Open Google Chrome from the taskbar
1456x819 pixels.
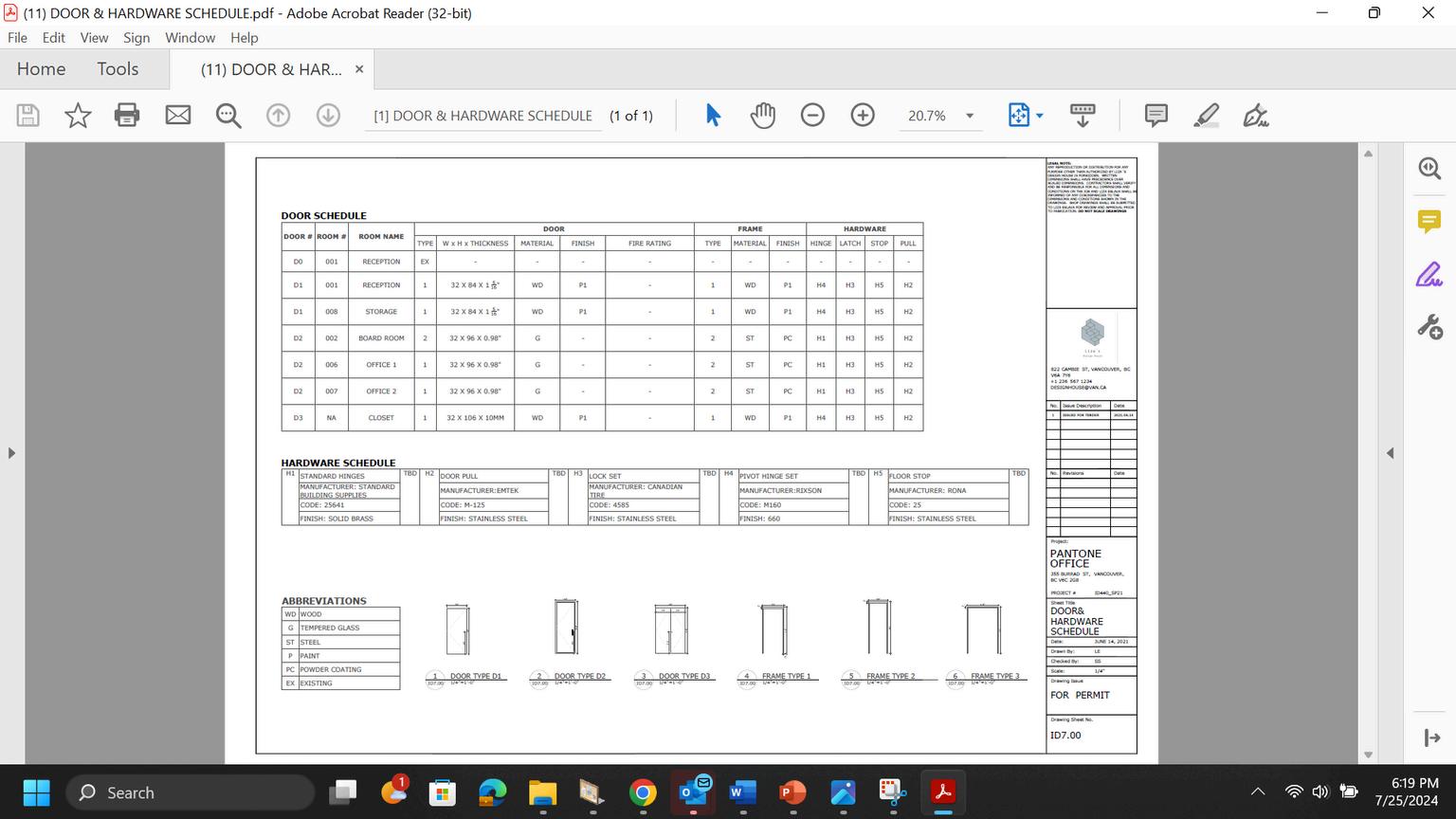pyautogui.click(x=643, y=792)
